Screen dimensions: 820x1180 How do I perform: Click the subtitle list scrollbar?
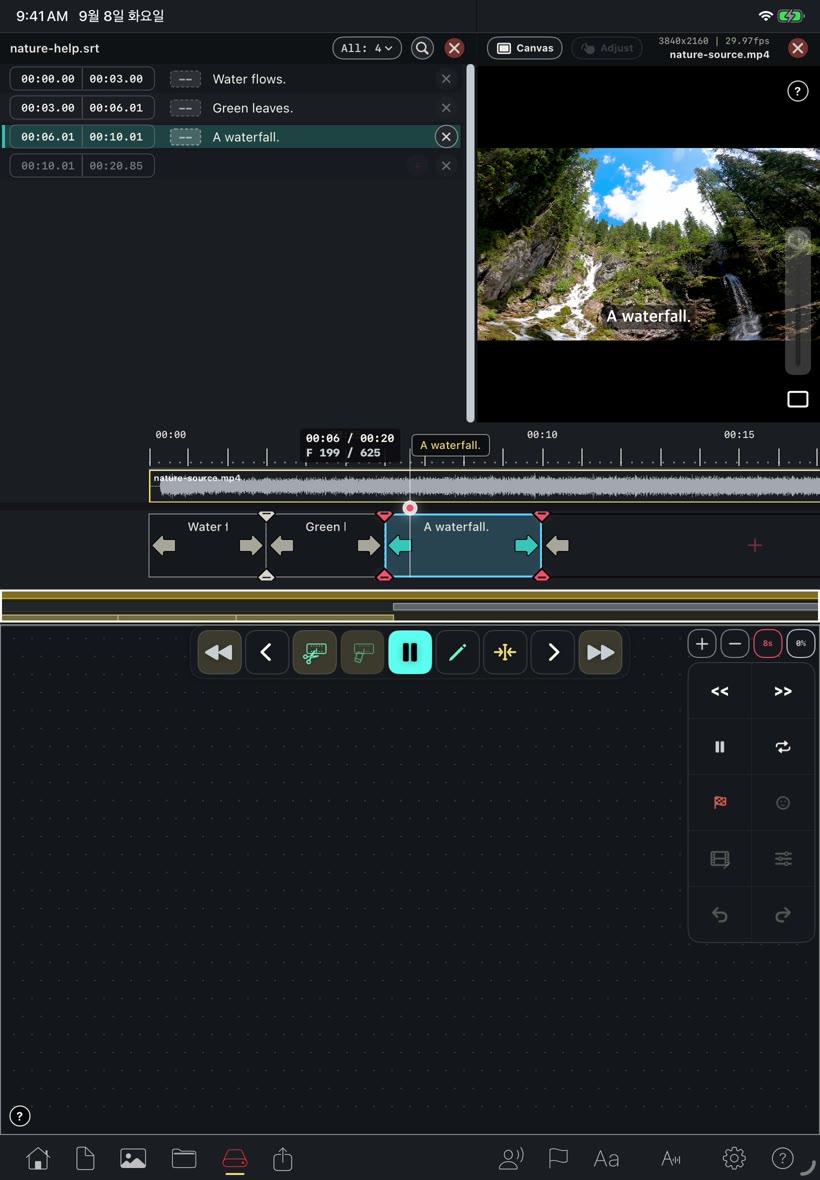click(x=471, y=242)
